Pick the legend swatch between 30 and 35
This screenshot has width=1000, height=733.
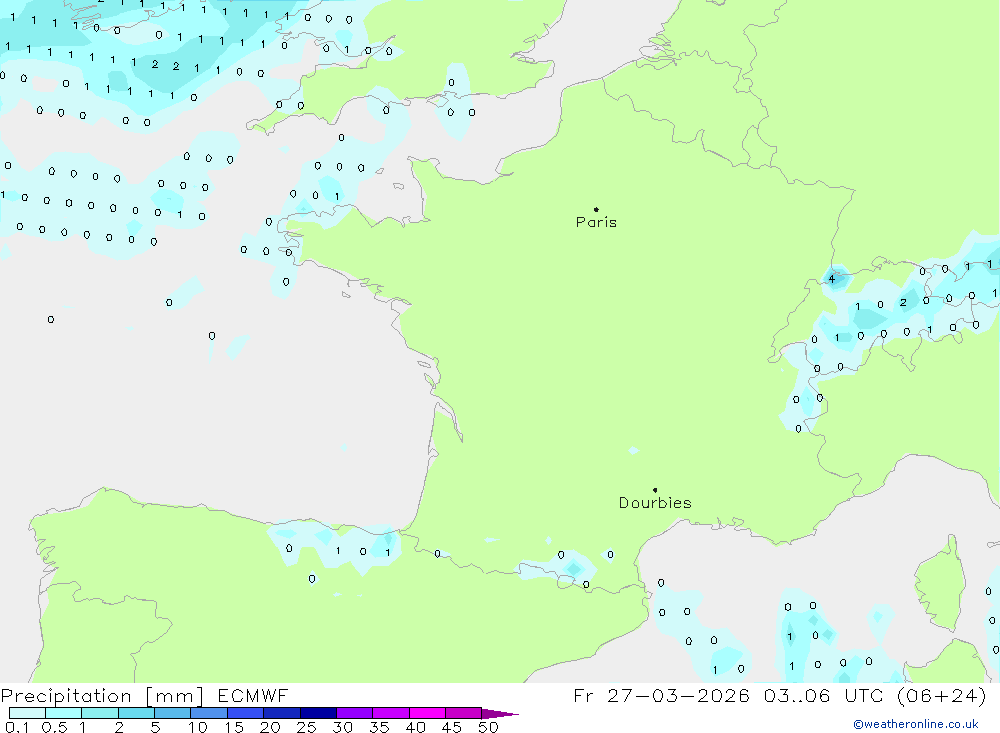click(x=355, y=713)
